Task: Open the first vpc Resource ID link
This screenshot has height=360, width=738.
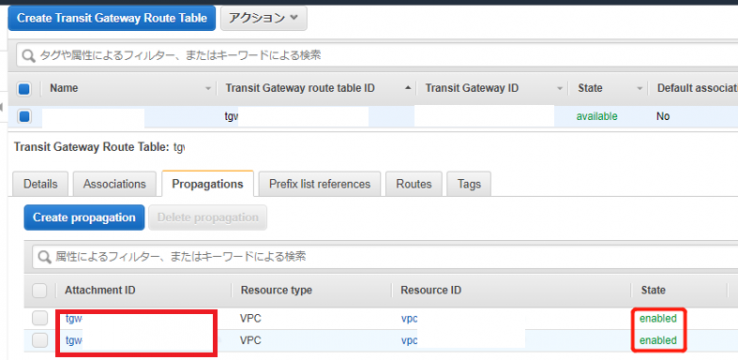Action: tap(409, 319)
